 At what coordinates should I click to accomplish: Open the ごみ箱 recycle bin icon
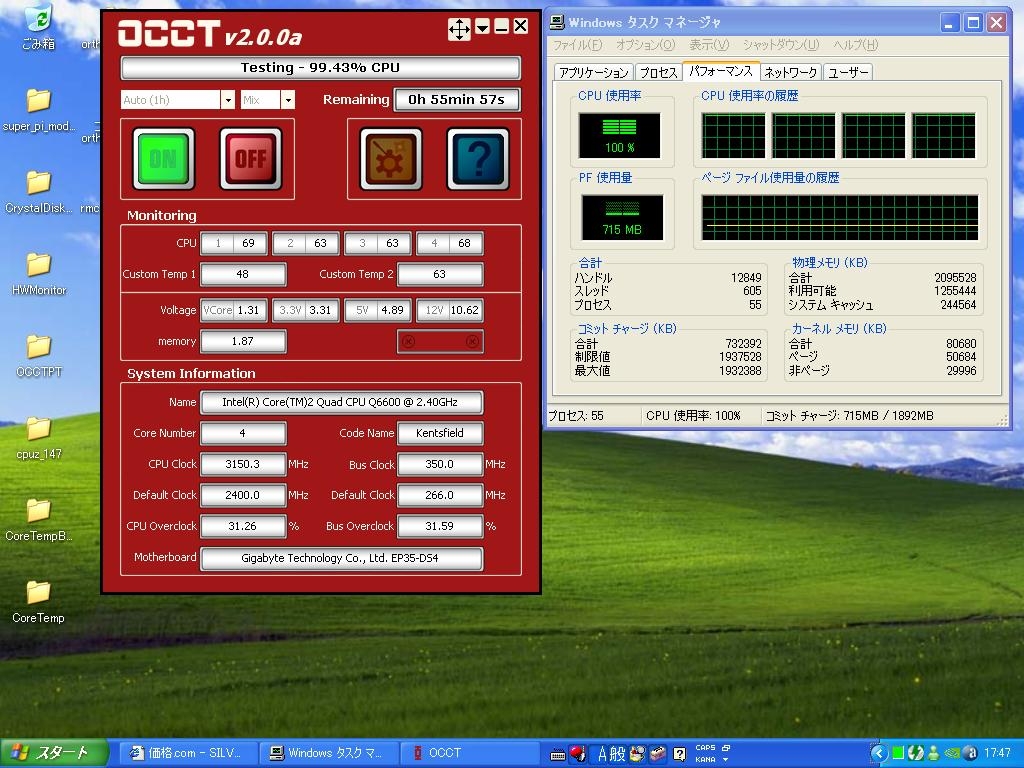pos(39,26)
